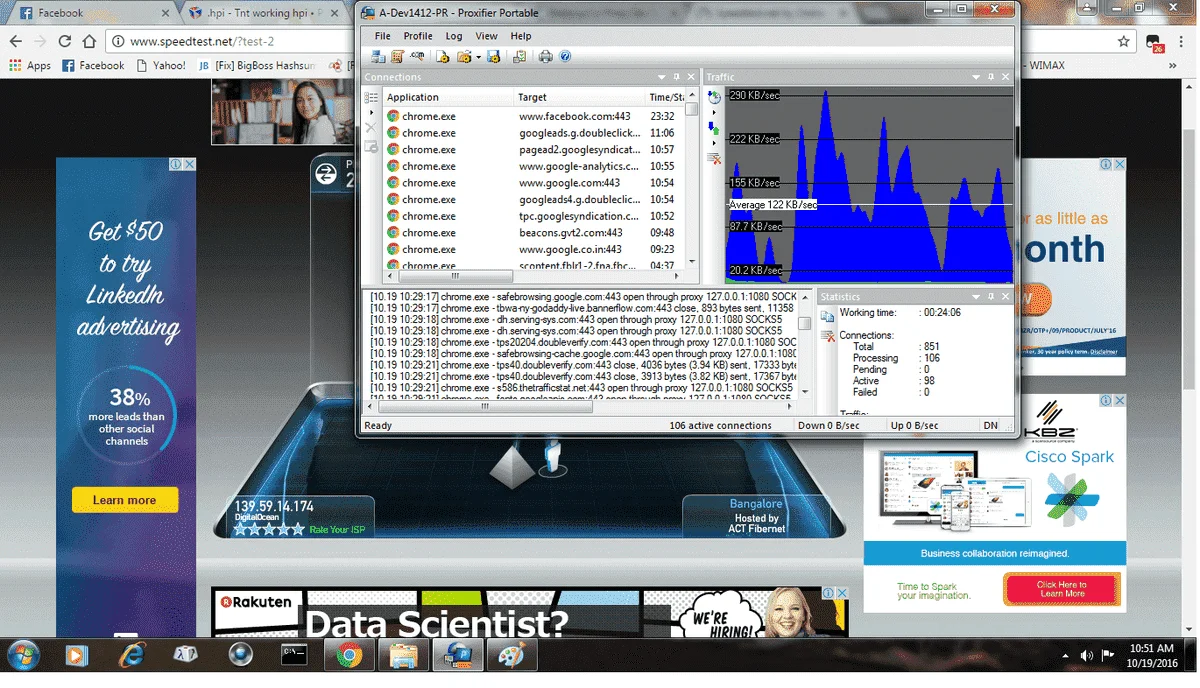Viewport: 1200px width, 688px height.
Task: Click the profile folder toolbar icon
Action: [x=464, y=57]
